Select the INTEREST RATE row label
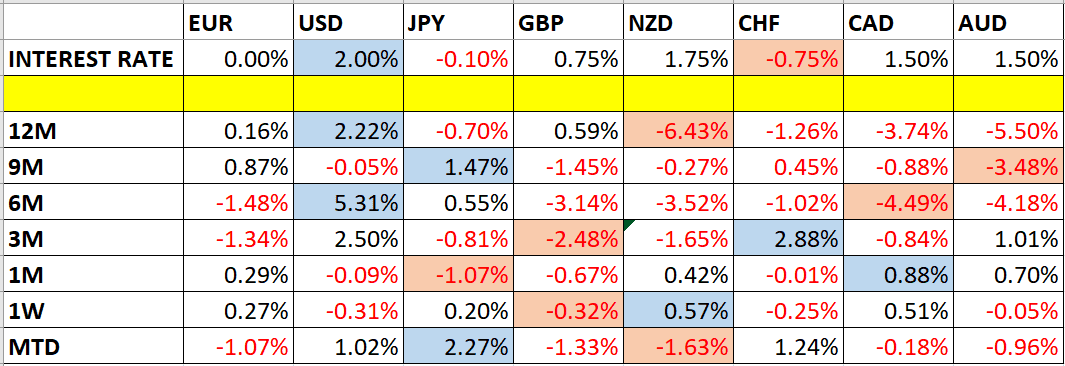Viewport: 1065px width, 366px height. 93,58
